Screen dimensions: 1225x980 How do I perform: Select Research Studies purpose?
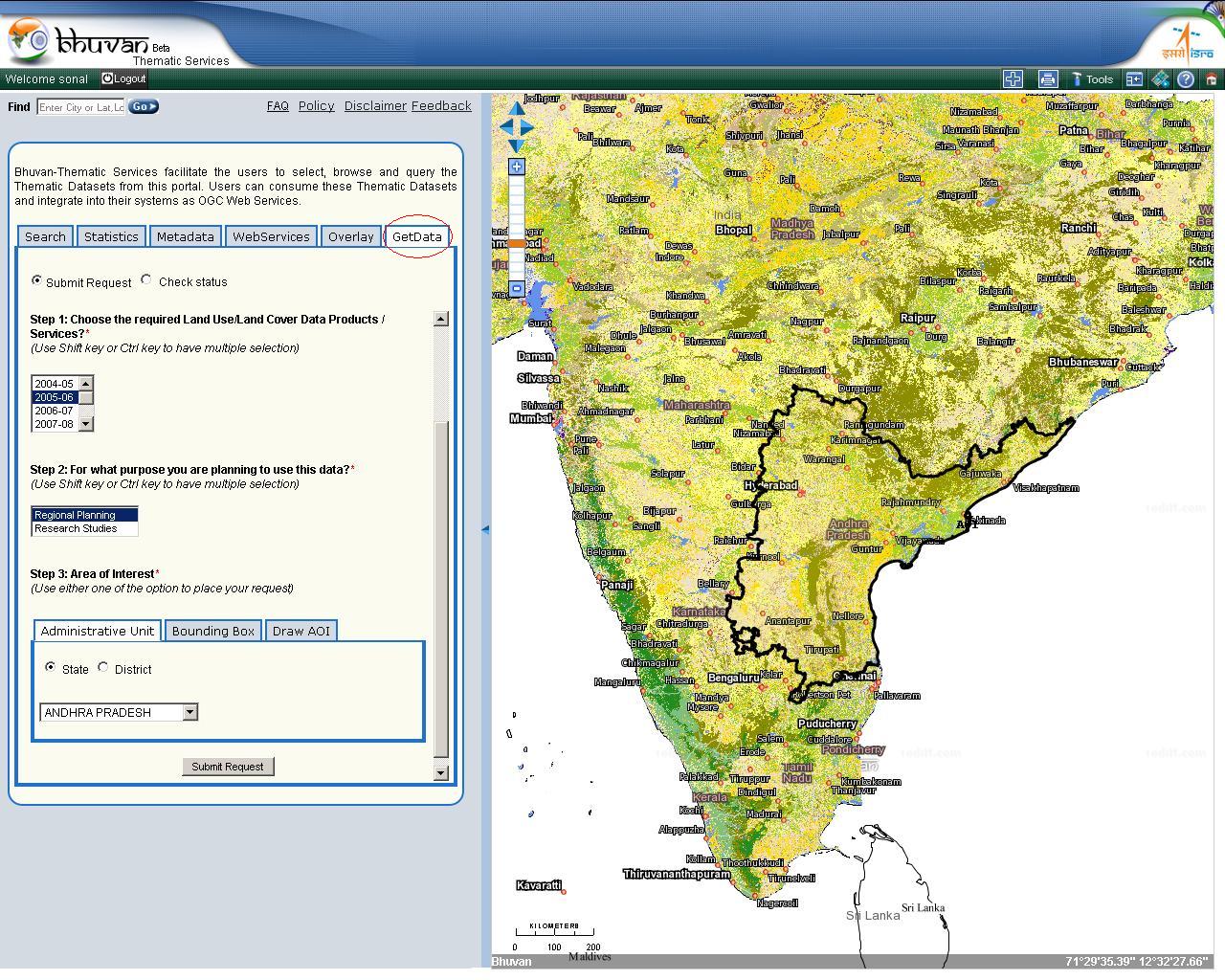tap(84, 528)
